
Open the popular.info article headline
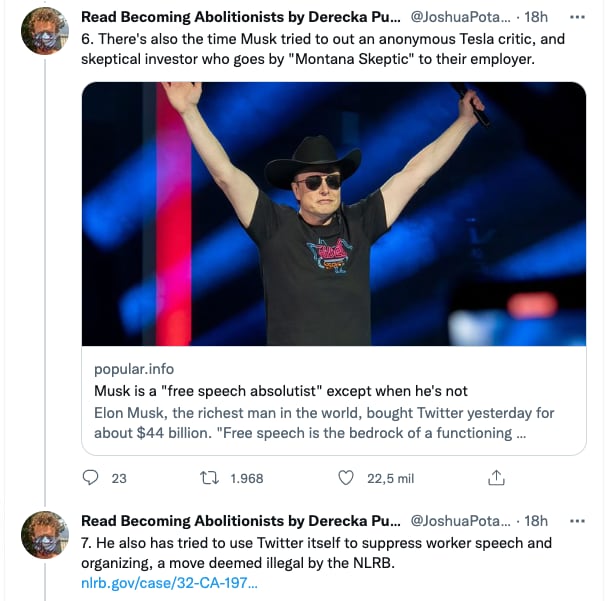[281, 391]
